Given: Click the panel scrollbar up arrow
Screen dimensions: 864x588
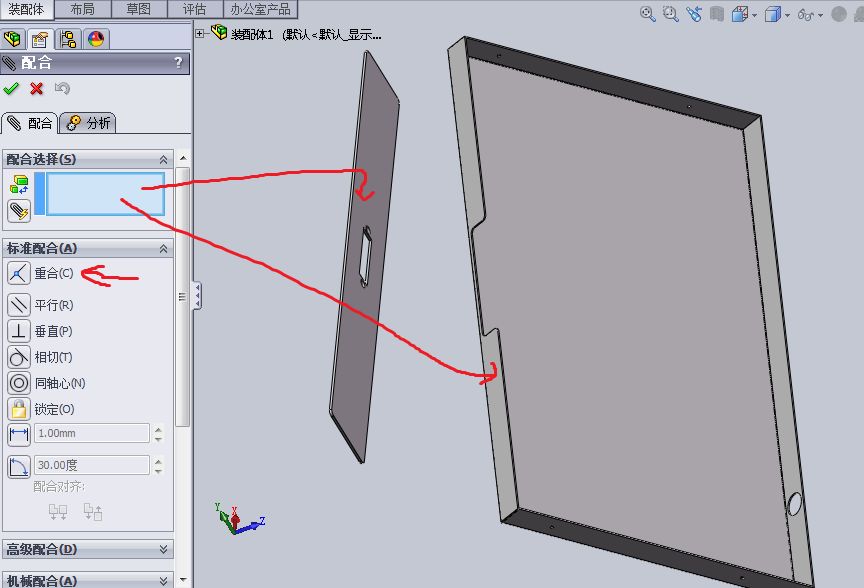Looking at the screenshot, I should click(183, 158).
